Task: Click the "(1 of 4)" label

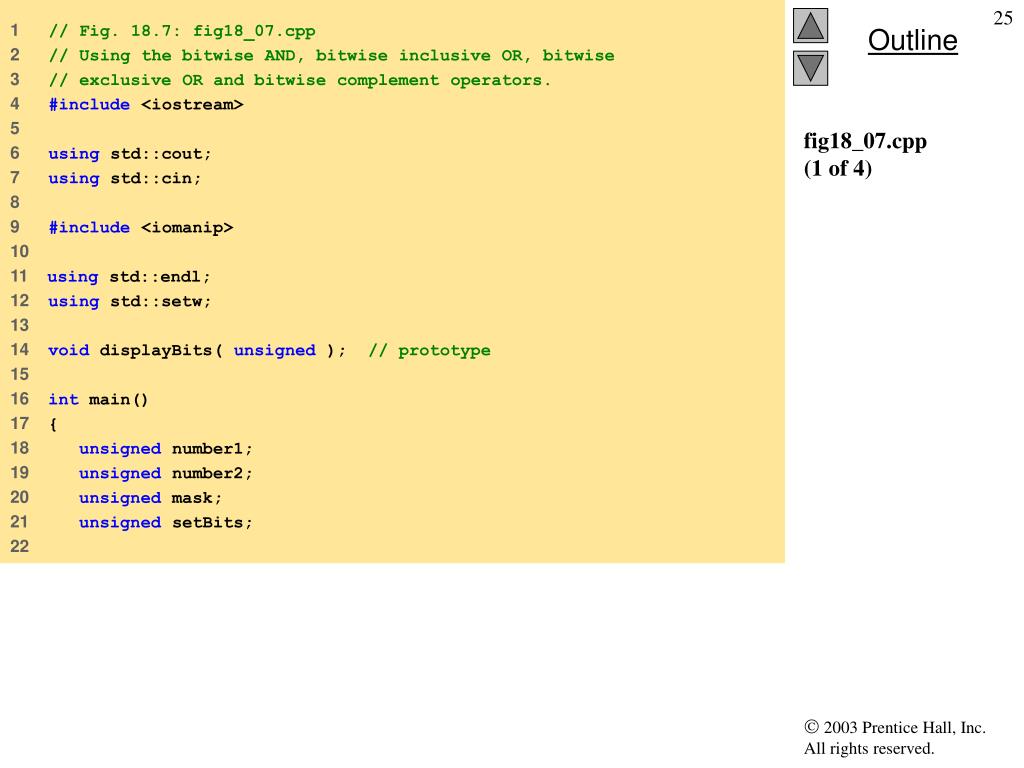Action: [x=837, y=168]
